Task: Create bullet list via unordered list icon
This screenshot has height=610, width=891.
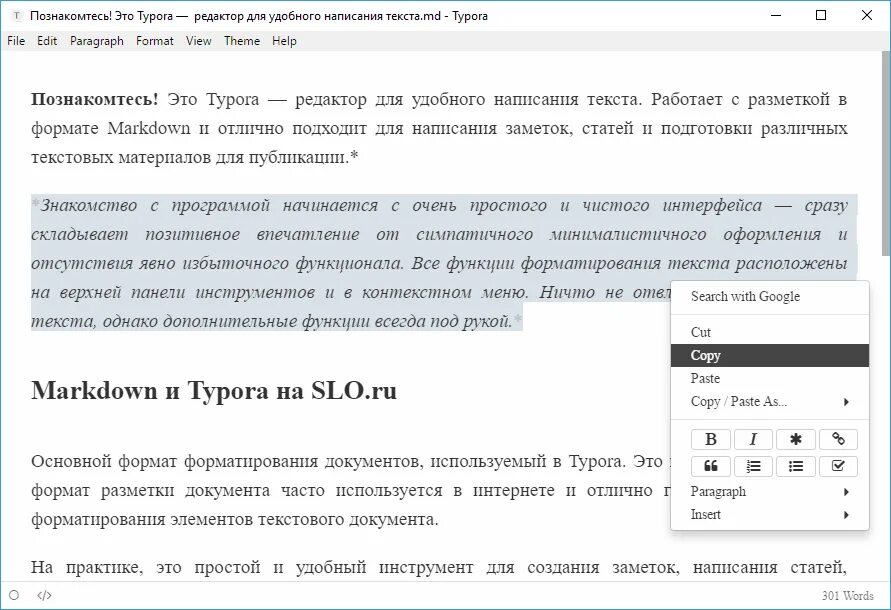Action: (796, 466)
